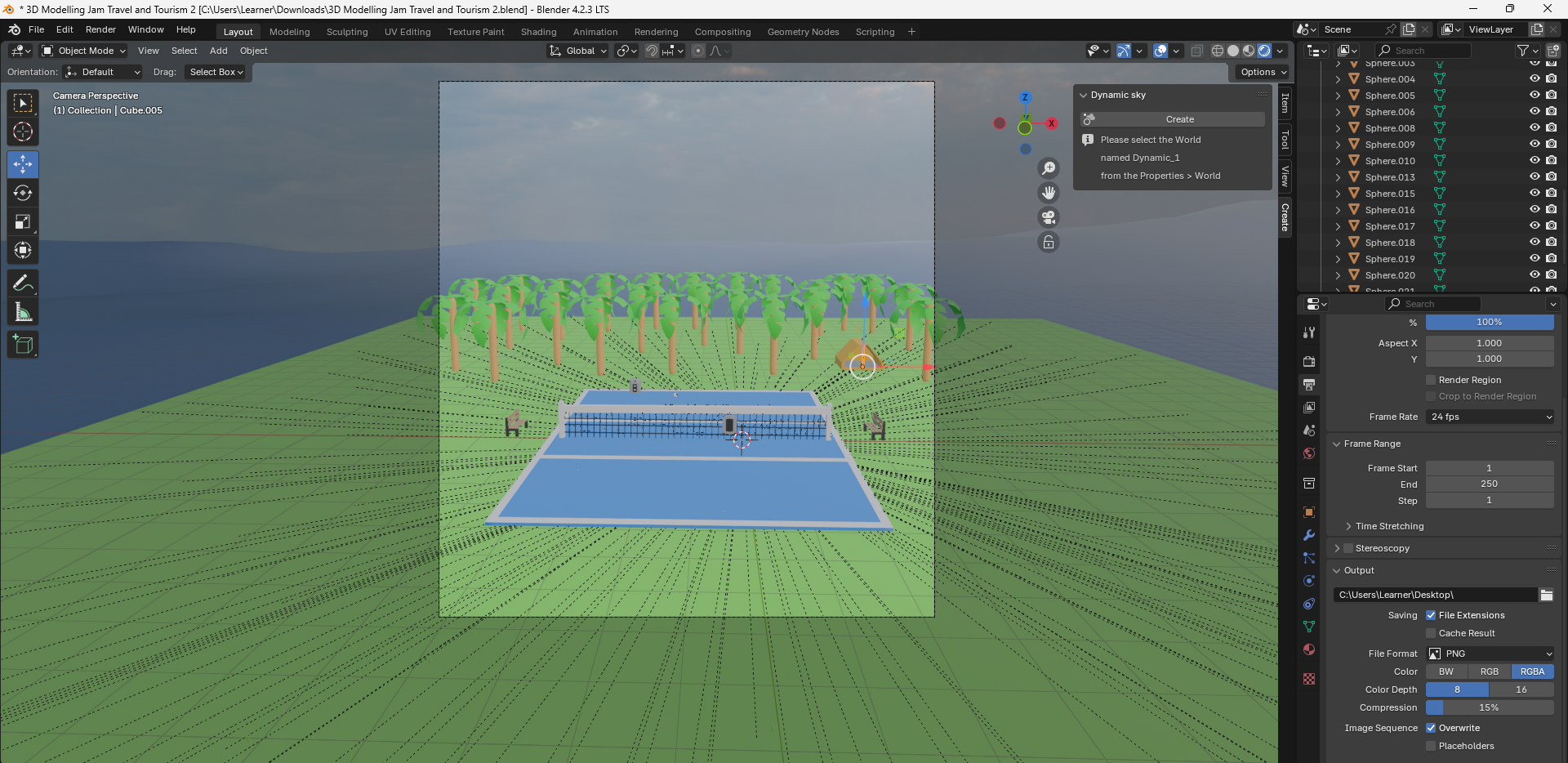Select the Scale tool in toolbar
The width and height of the screenshot is (1568, 763).
coord(23,222)
